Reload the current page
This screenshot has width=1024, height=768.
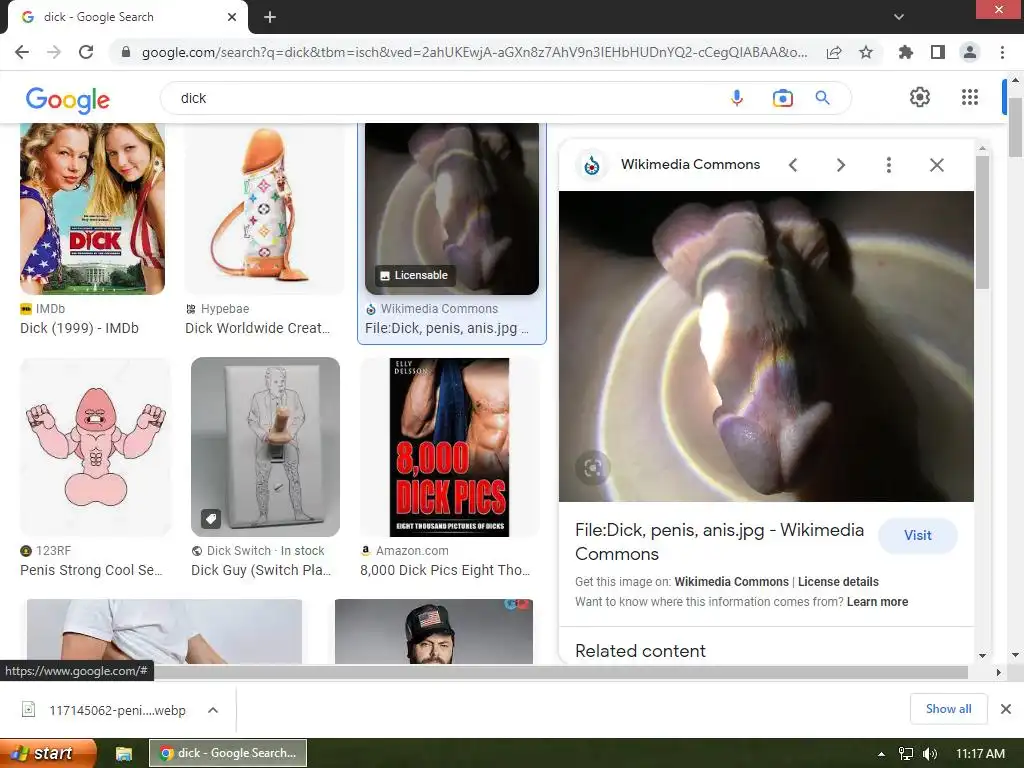(x=86, y=52)
